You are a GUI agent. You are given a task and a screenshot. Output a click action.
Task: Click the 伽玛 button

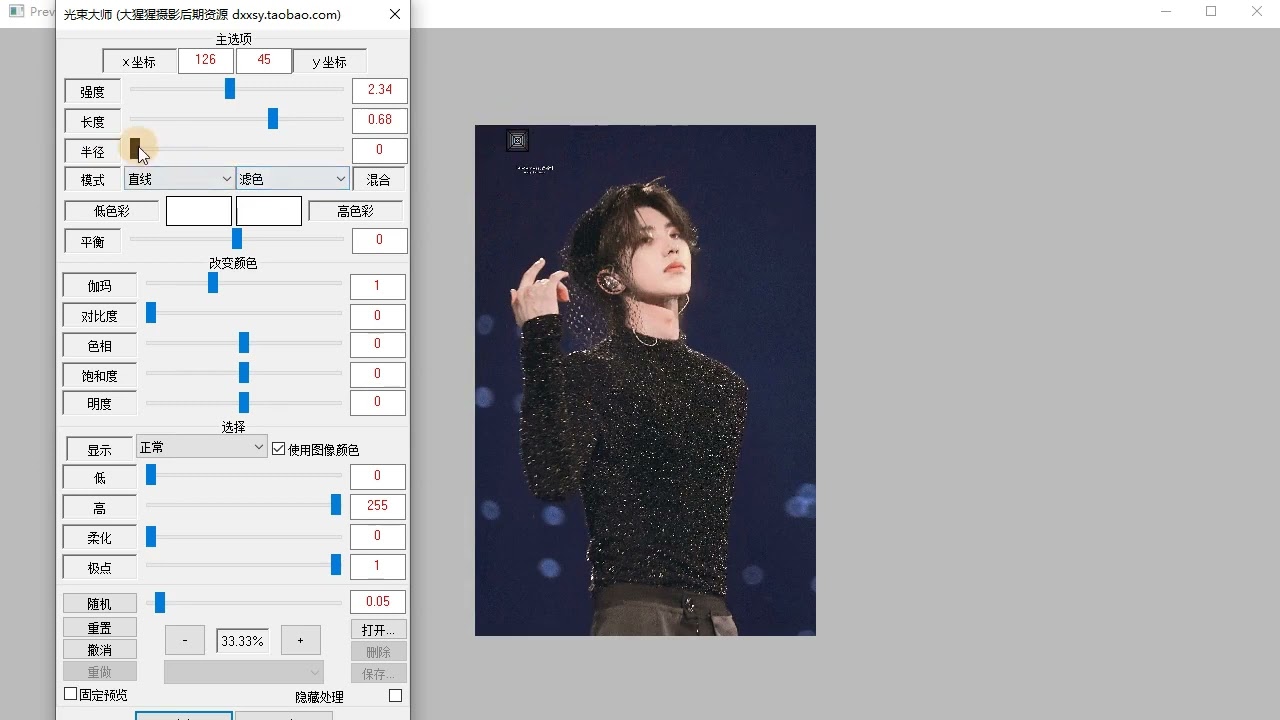pos(100,286)
